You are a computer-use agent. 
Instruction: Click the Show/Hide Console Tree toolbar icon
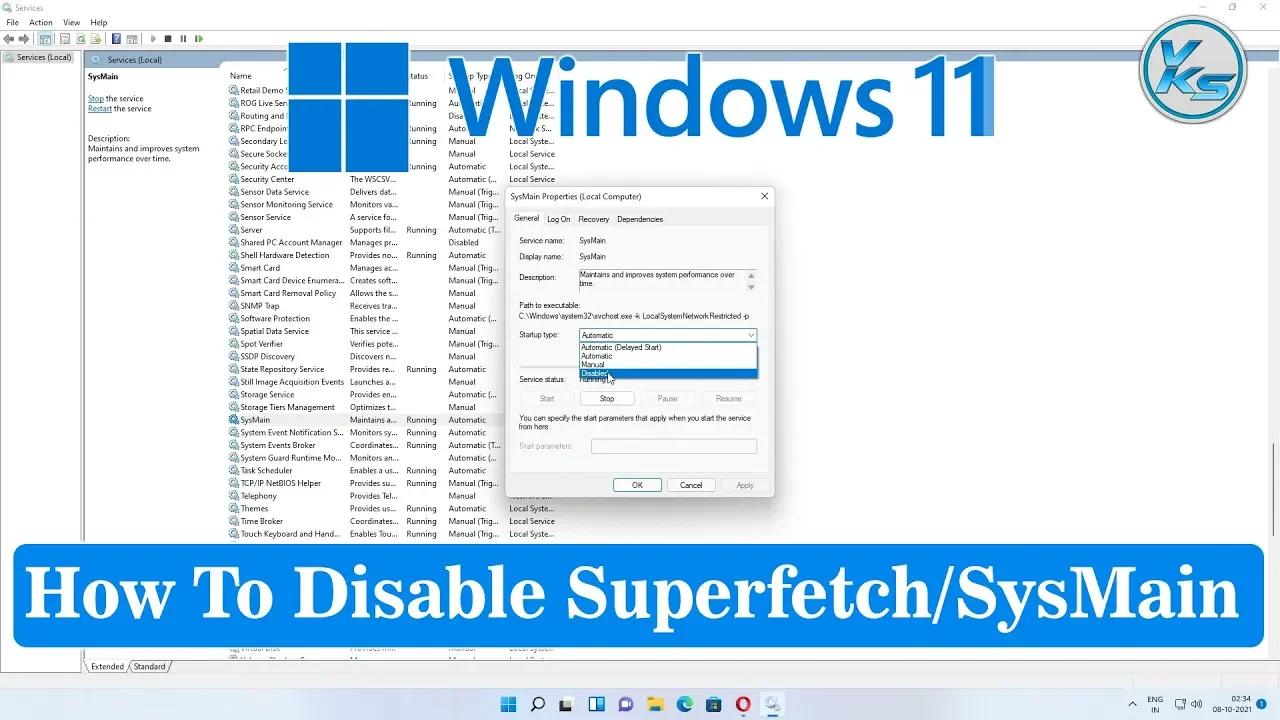(x=45, y=38)
